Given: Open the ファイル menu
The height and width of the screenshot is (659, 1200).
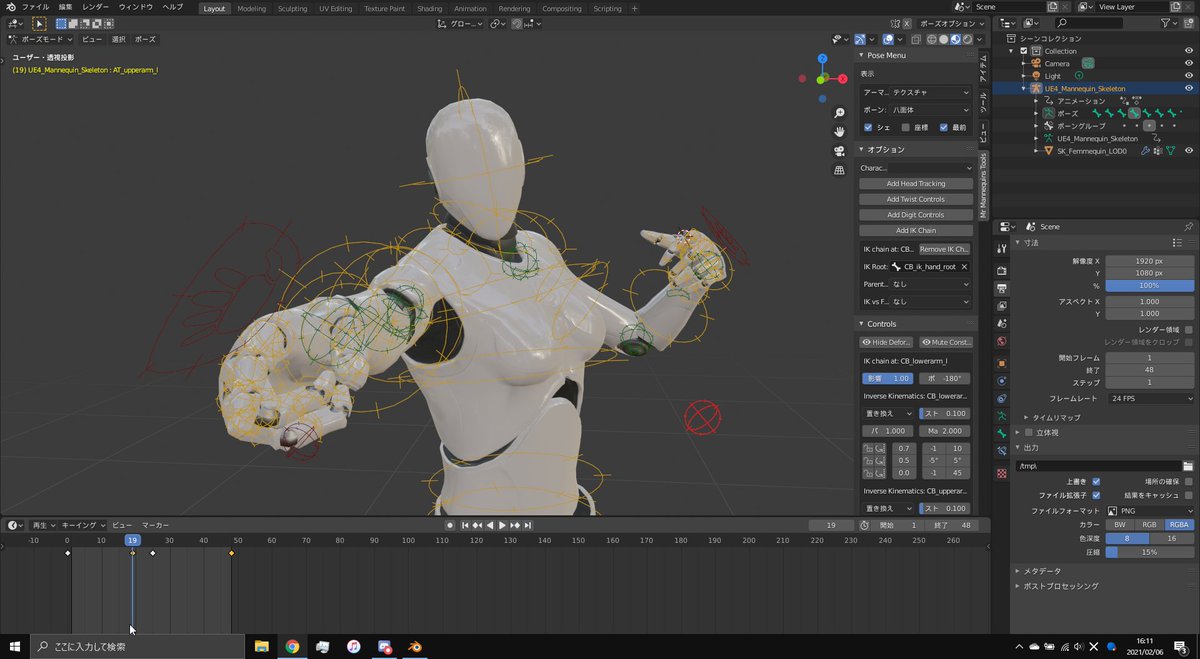Looking at the screenshot, I should point(35,7).
